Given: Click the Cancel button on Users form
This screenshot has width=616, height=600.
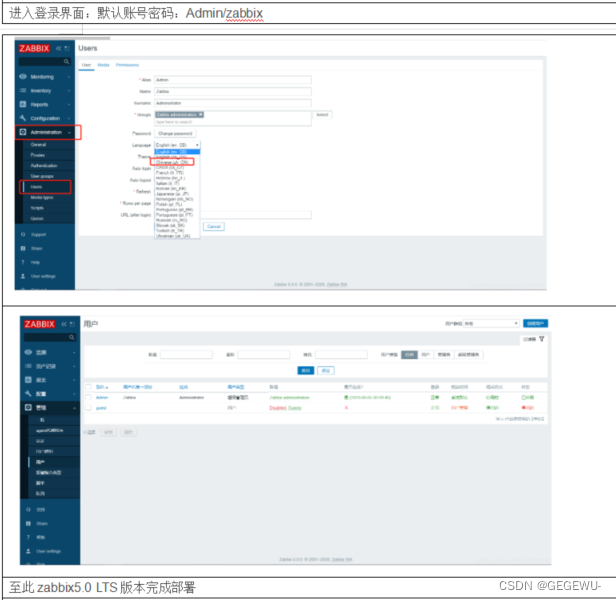Looking at the screenshot, I should click(214, 227).
